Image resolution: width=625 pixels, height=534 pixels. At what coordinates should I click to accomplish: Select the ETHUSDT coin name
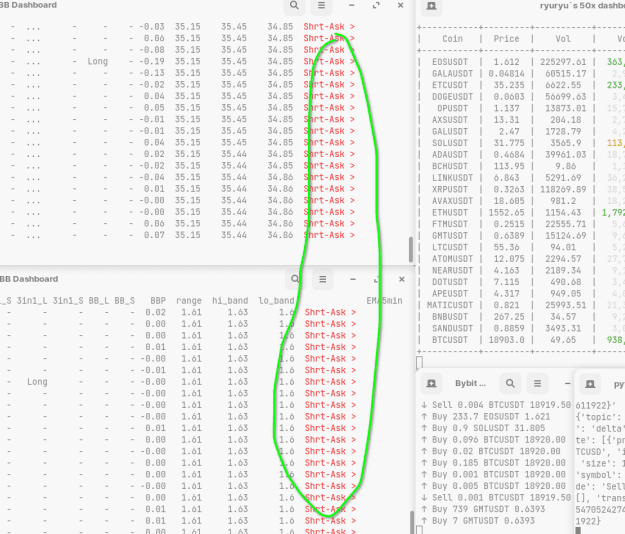[x=452, y=212]
